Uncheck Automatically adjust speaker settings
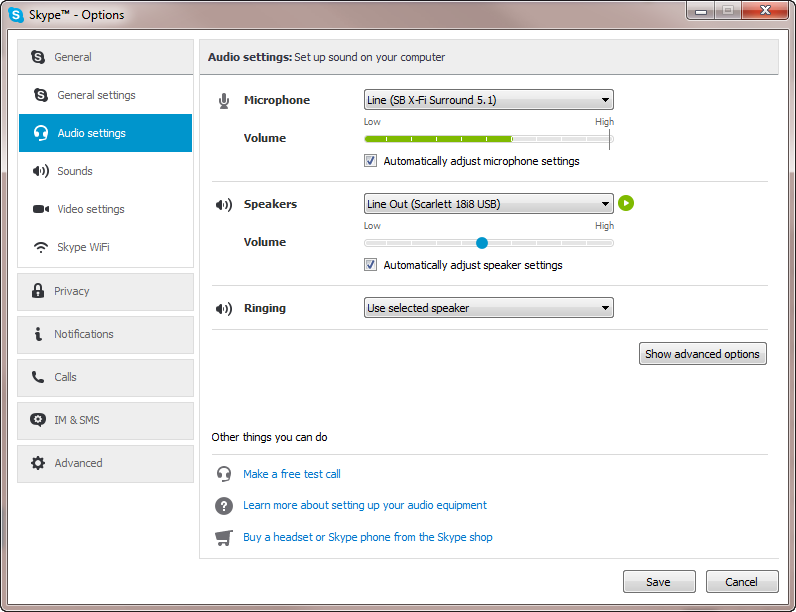Image resolution: width=796 pixels, height=612 pixels. coord(371,265)
